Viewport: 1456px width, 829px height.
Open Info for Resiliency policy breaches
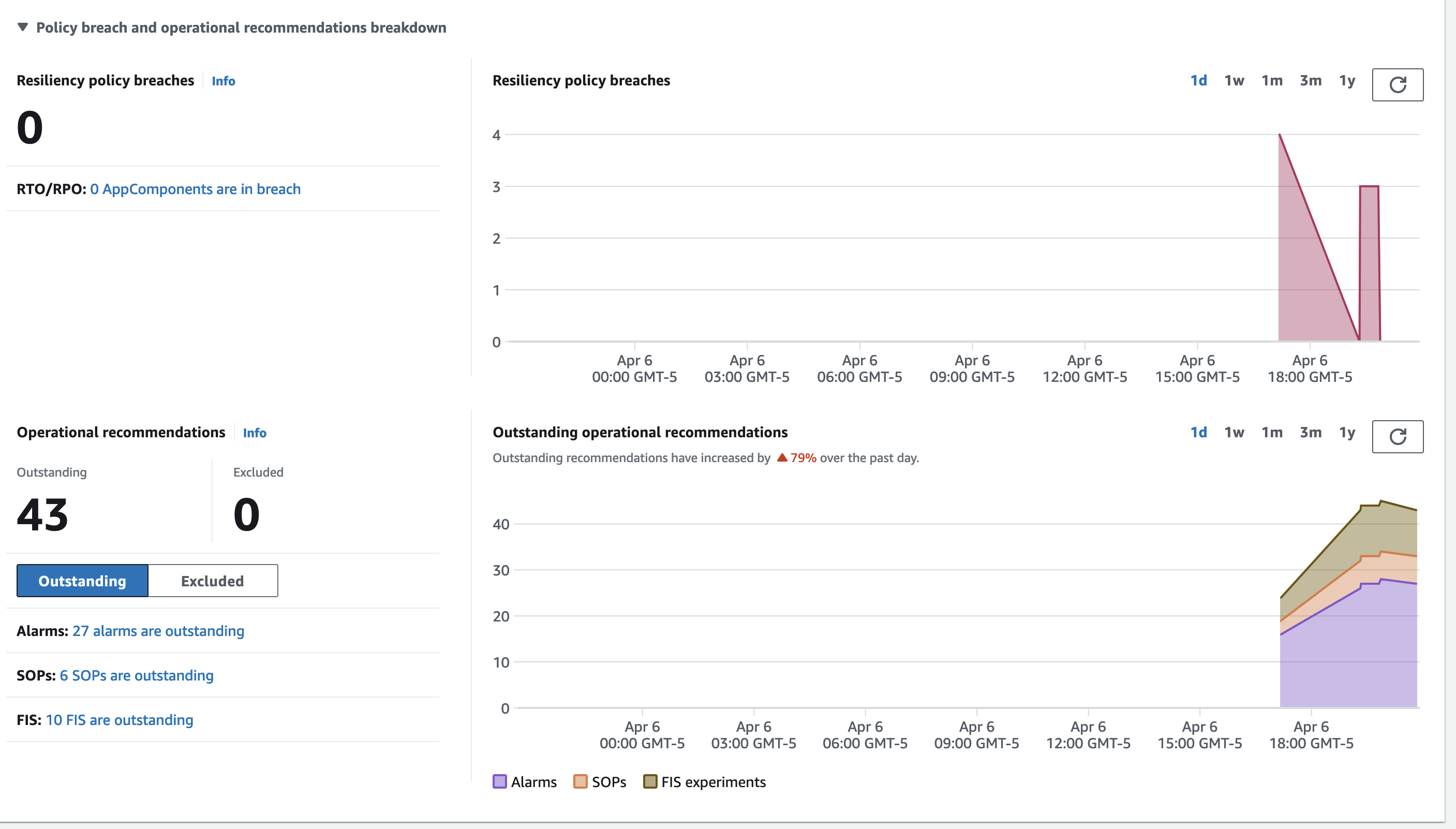pos(223,81)
